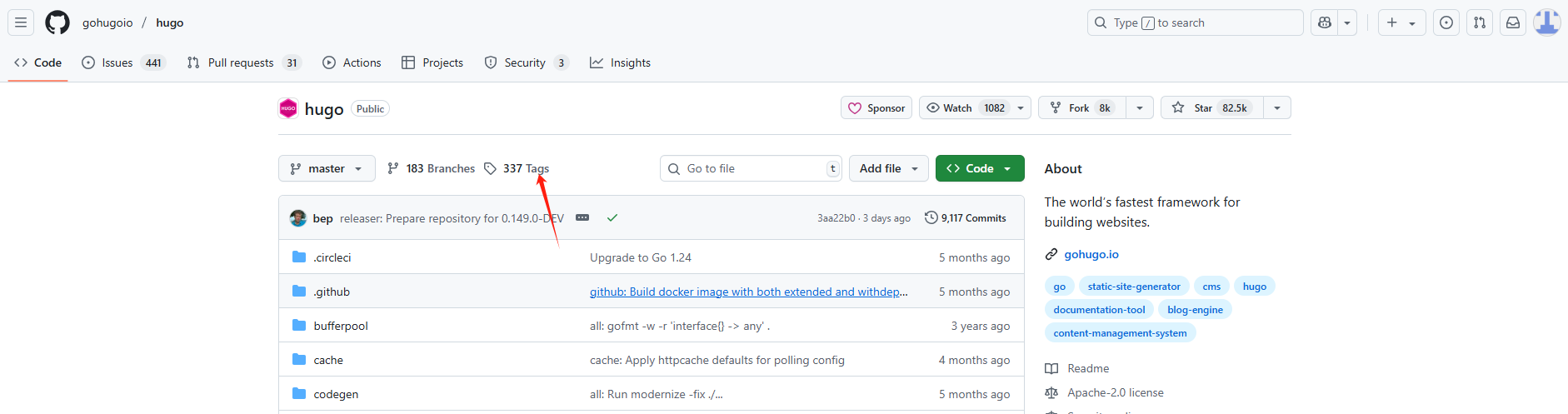Open the bufferpool folder
This screenshot has width=1568, height=414.
(341, 326)
